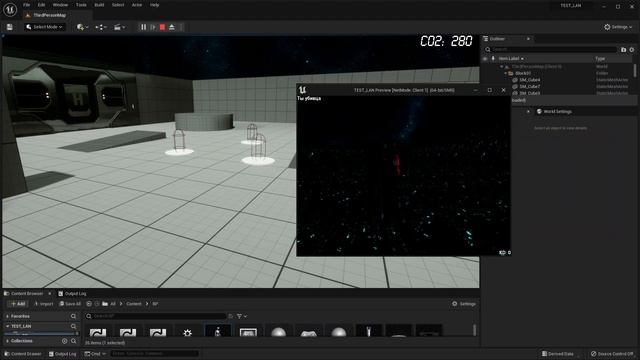Click the Import button
Screen dimensions: 640x360
click(x=44, y=304)
